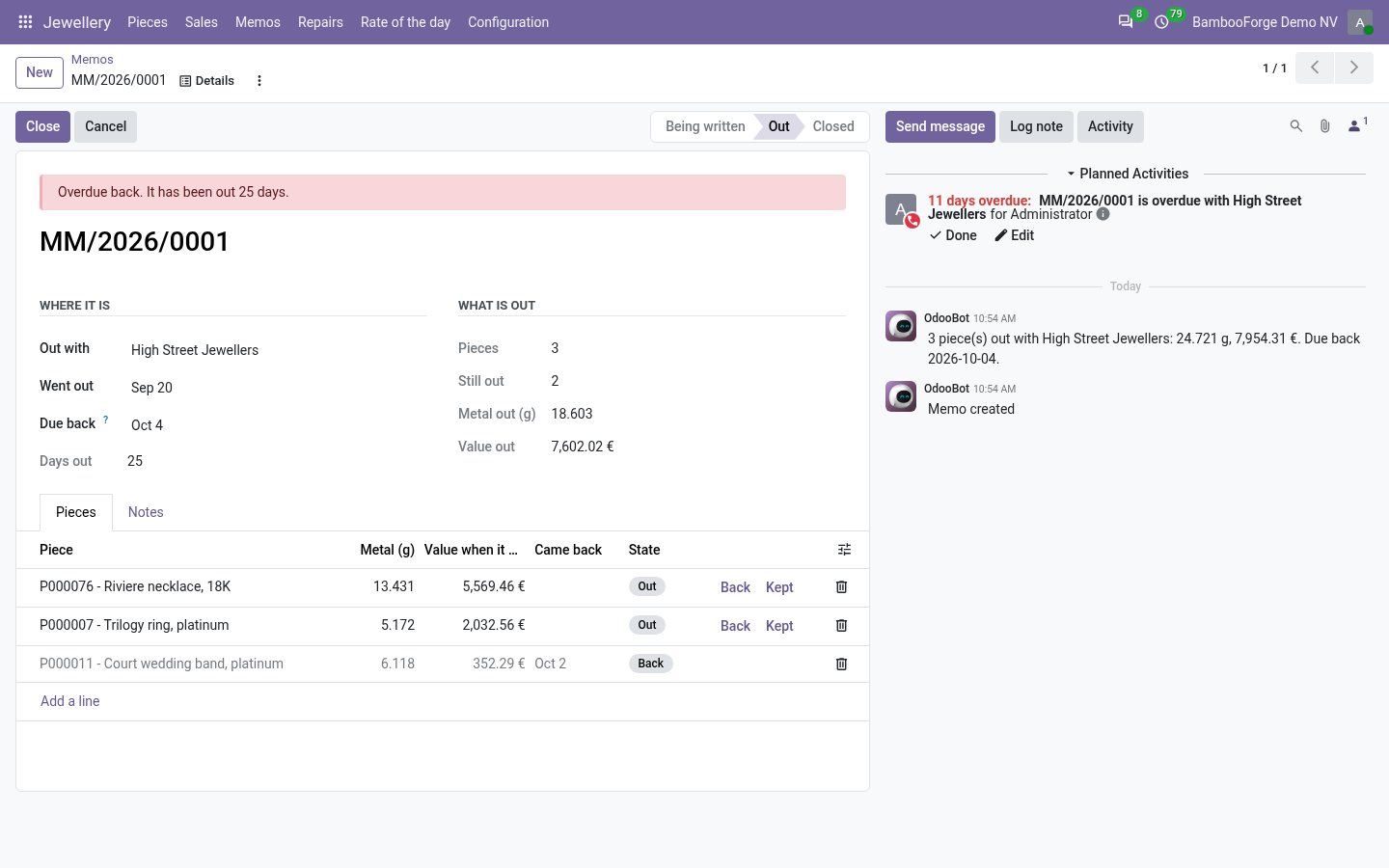
Task: Edit the overdue activity
Action: tap(1015, 235)
